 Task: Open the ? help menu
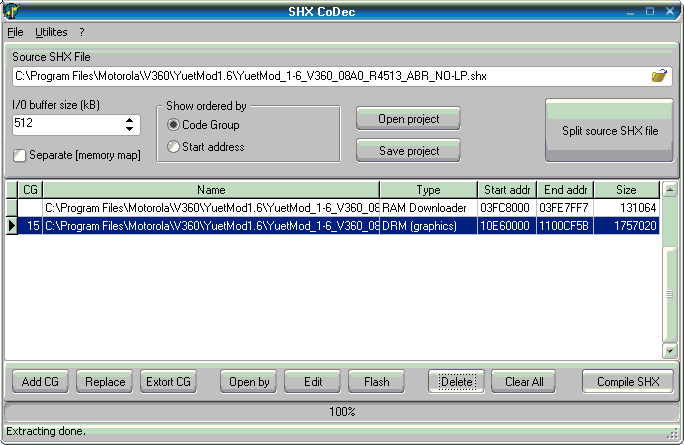click(82, 32)
